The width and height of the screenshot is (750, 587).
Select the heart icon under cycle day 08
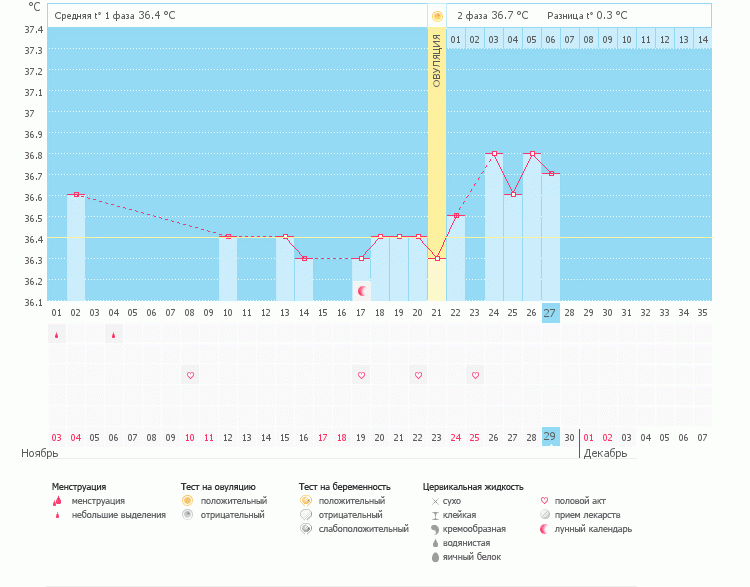click(x=190, y=375)
